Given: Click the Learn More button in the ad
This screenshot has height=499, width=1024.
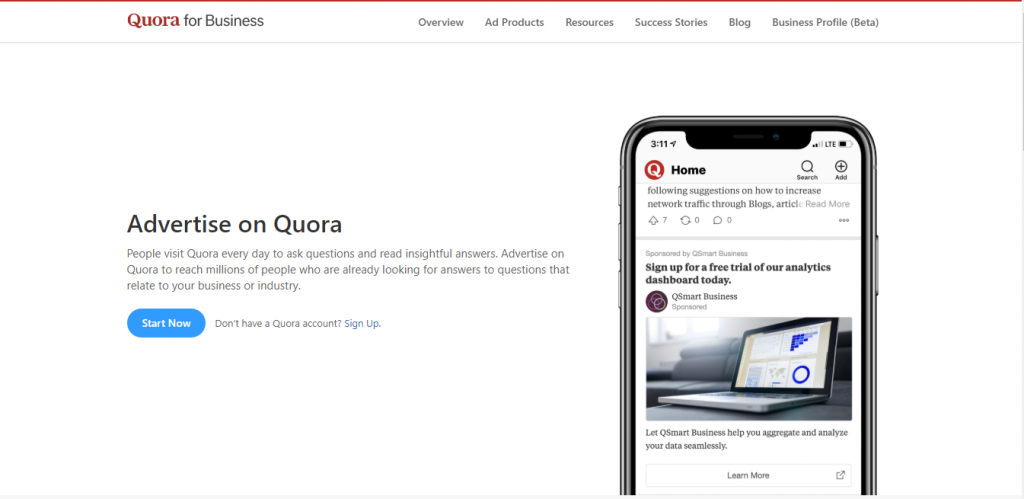Looking at the screenshot, I should coord(748,475).
